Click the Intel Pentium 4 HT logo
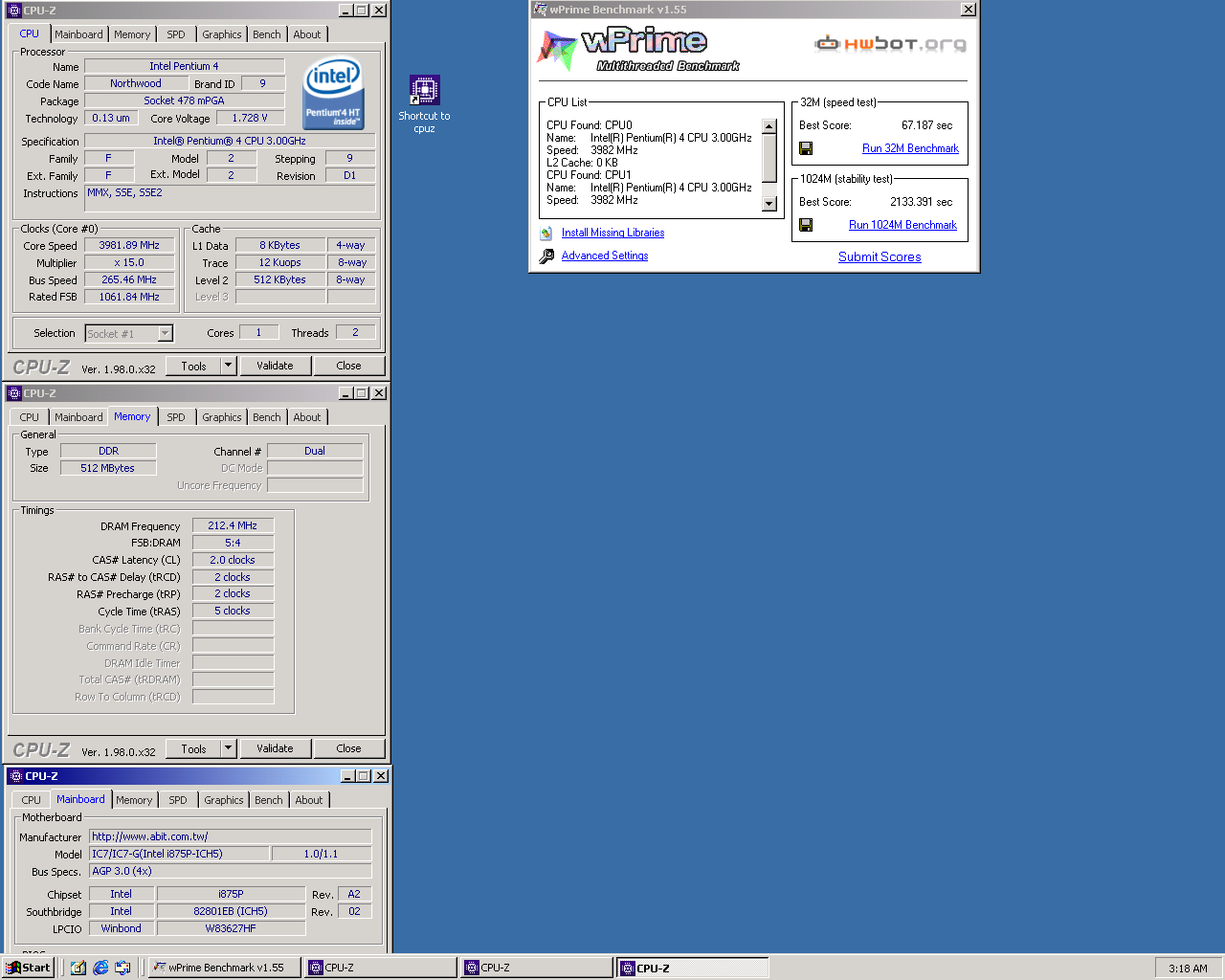 (x=333, y=93)
